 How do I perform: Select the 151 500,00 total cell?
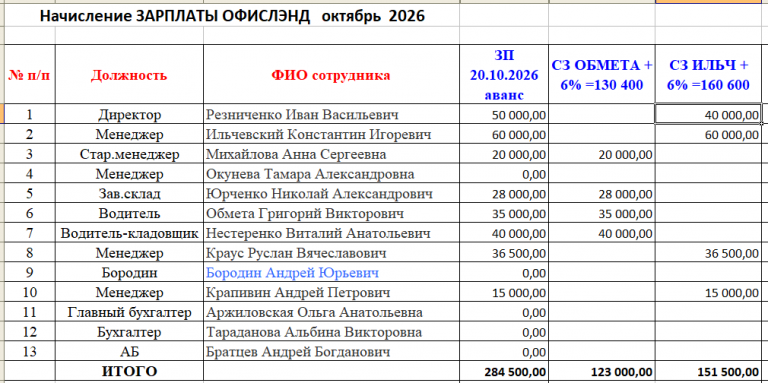pyautogui.click(x=708, y=372)
